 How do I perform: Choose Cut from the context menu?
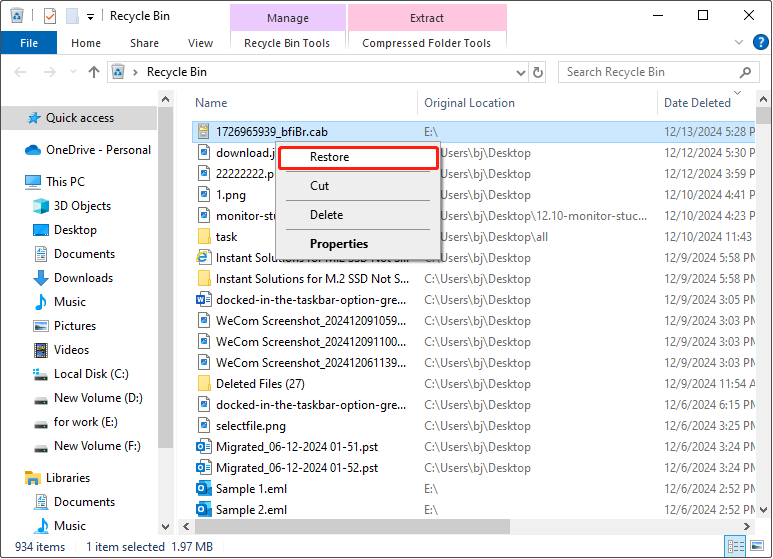tap(358, 186)
